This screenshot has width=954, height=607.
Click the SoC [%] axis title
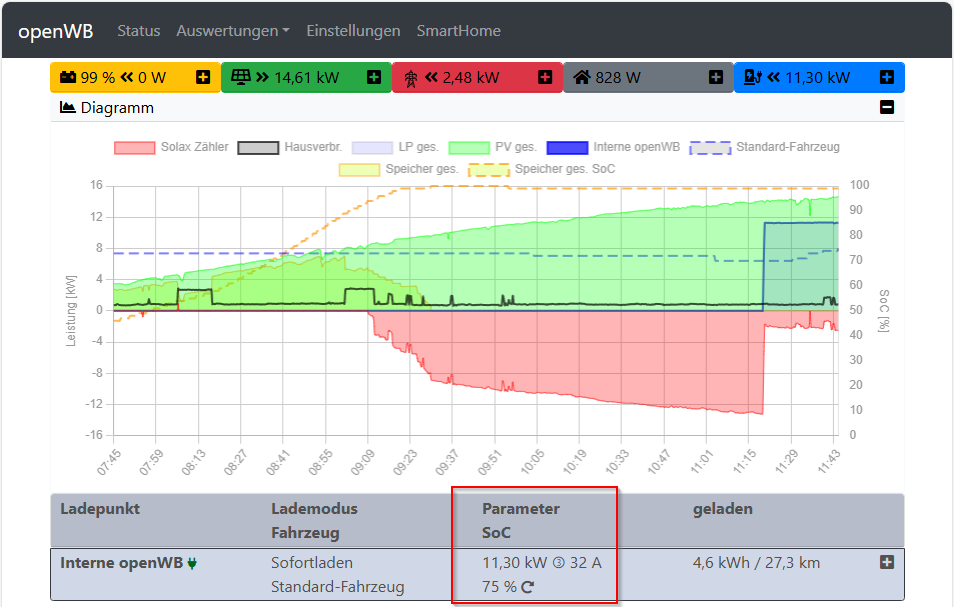pyautogui.click(x=883, y=311)
